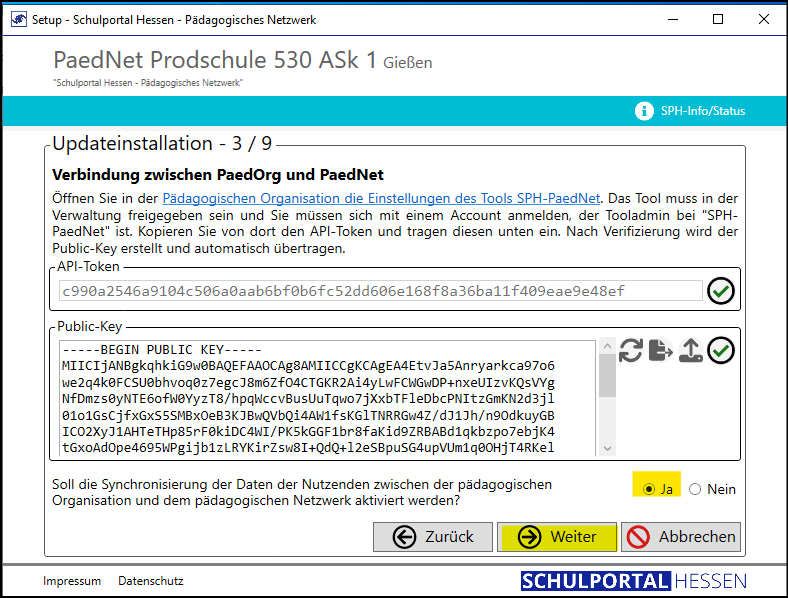788x598 pixels.
Task: Select the Nein radio button
Action: [695, 489]
